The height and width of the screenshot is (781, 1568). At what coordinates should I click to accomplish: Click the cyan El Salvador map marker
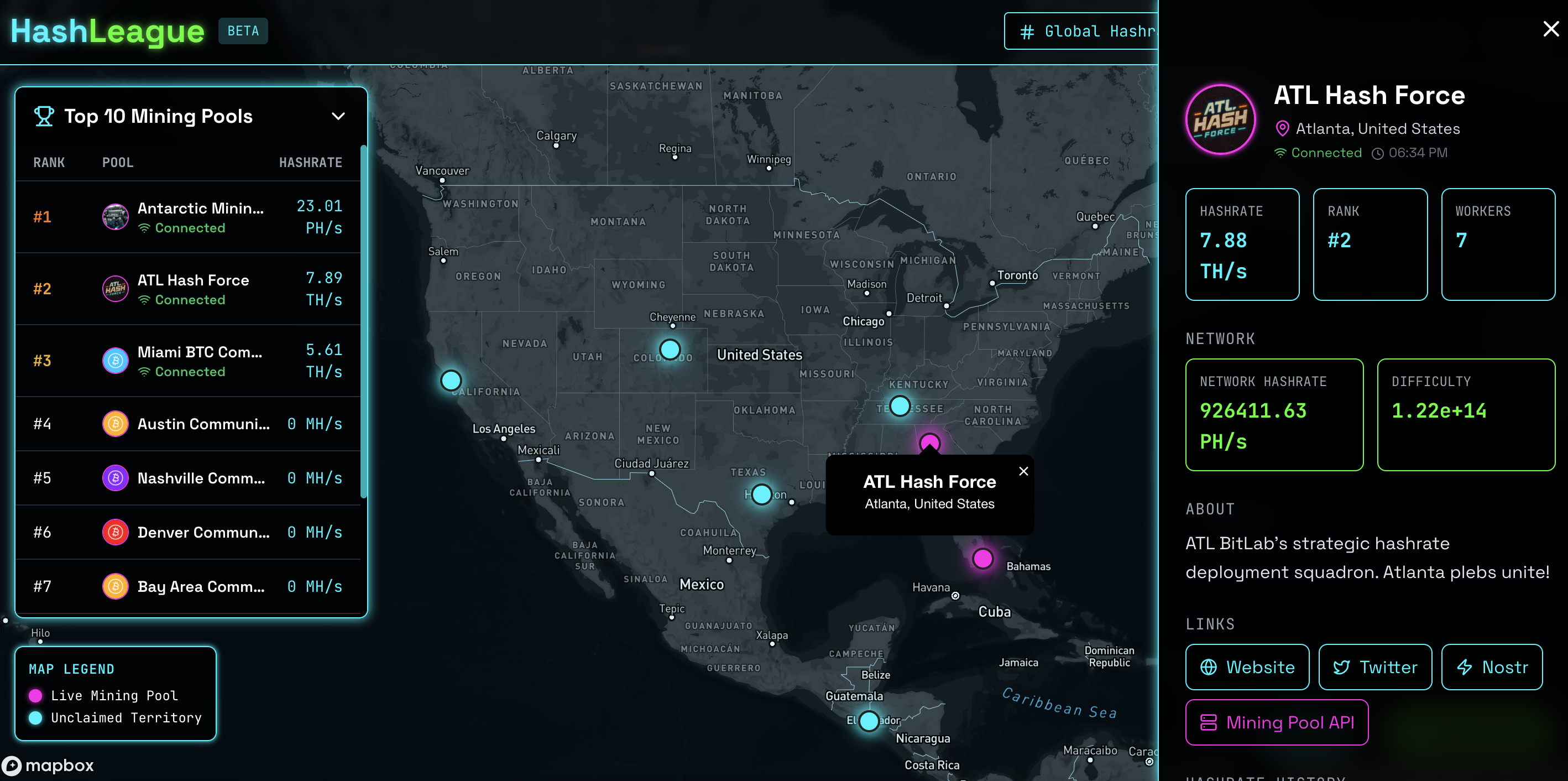[869, 721]
